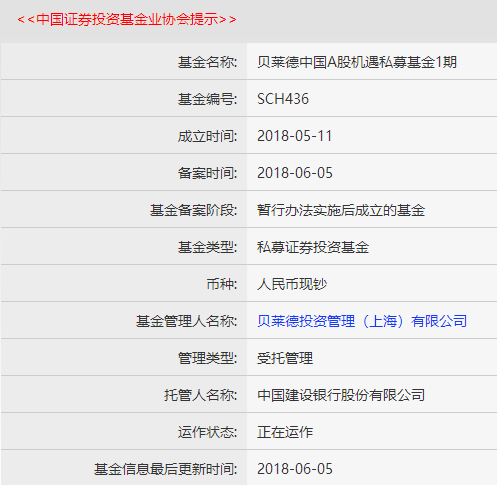This screenshot has height=485, width=497.
Task: Click the filing date value next to 备案时间
Action: point(295,173)
